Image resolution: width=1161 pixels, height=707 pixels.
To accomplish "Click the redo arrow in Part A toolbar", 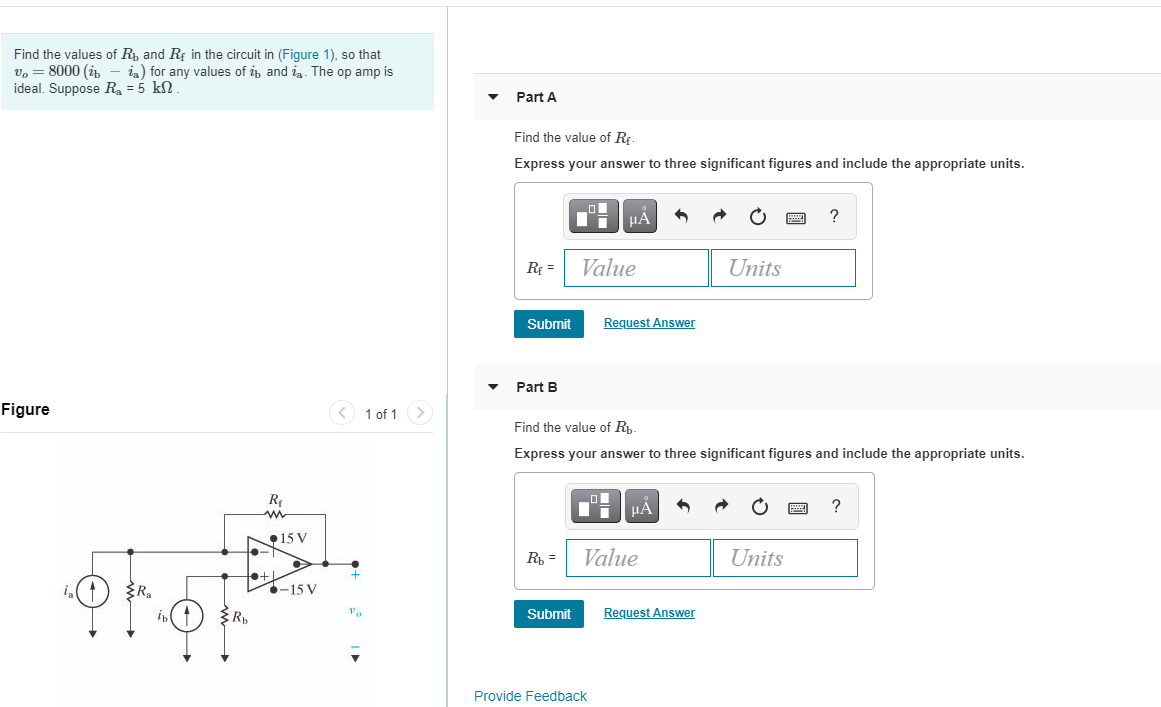I will pyautogui.click(x=719, y=216).
